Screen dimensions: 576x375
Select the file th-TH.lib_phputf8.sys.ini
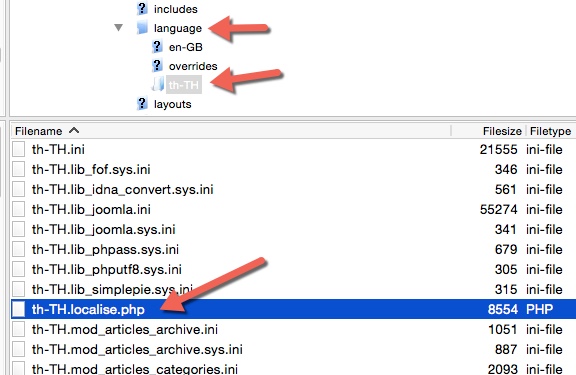pyautogui.click(x=107, y=269)
